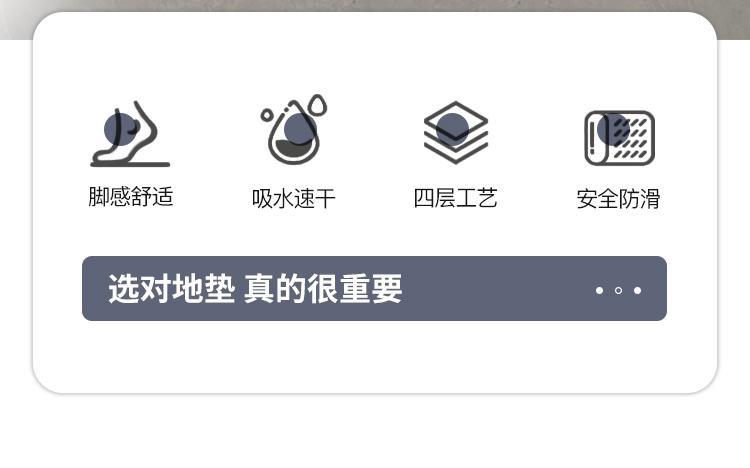Select the rightmost filled dot in the banner
Viewport: 750px width, 468px height.
tap(638, 290)
